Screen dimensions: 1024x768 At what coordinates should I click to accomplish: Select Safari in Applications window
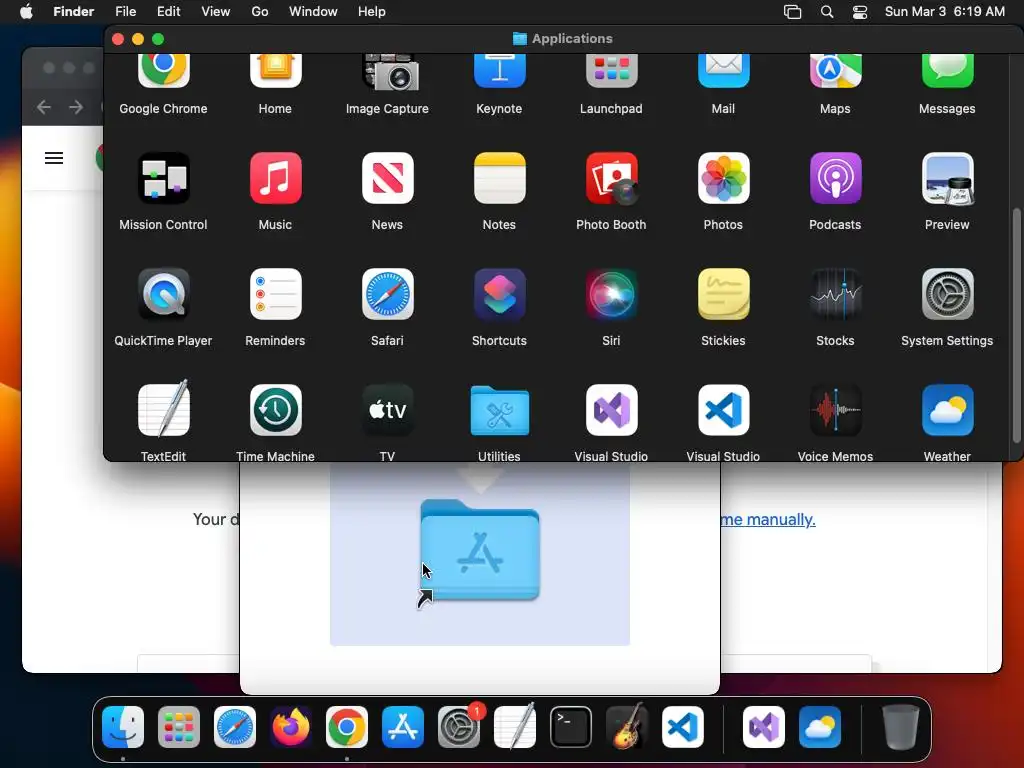(x=387, y=294)
